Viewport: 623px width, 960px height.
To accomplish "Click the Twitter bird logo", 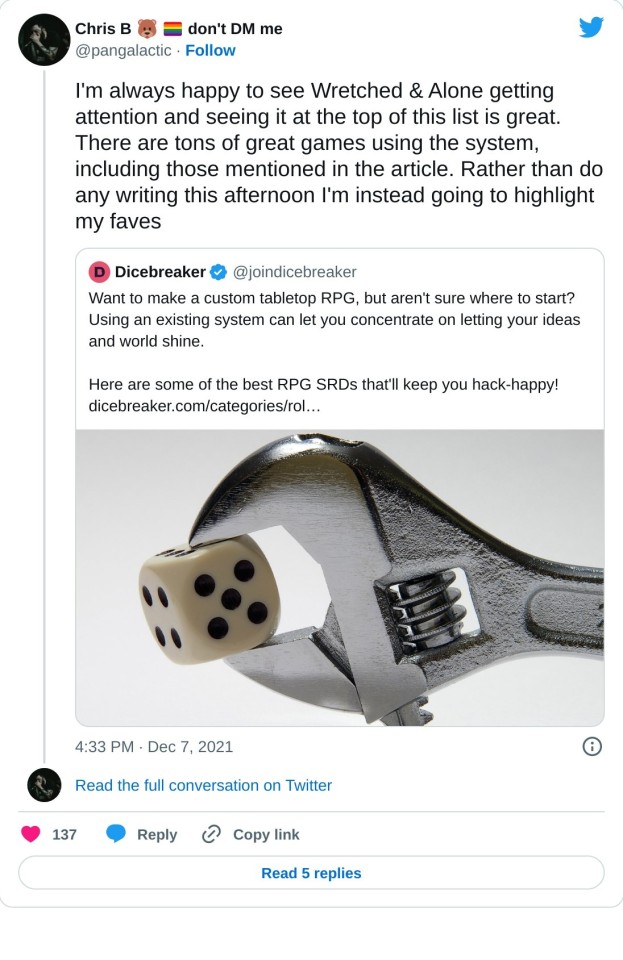I will (591, 28).
